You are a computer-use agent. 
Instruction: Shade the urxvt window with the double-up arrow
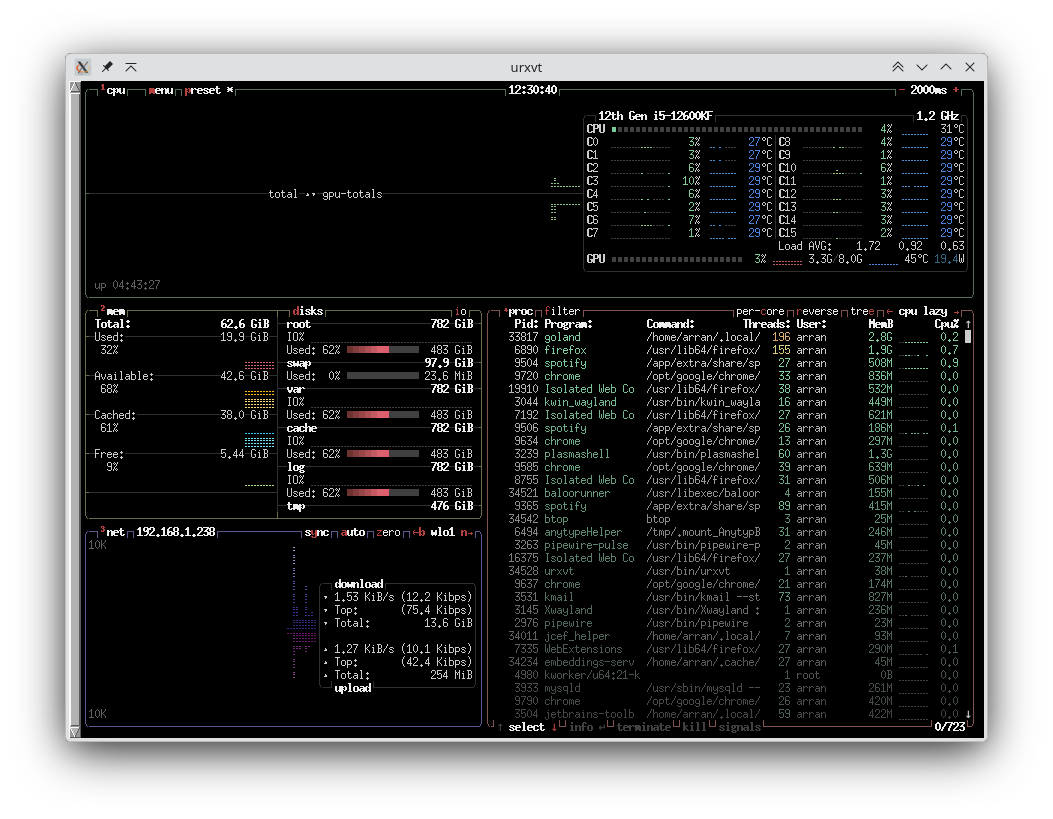click(898, 67)
